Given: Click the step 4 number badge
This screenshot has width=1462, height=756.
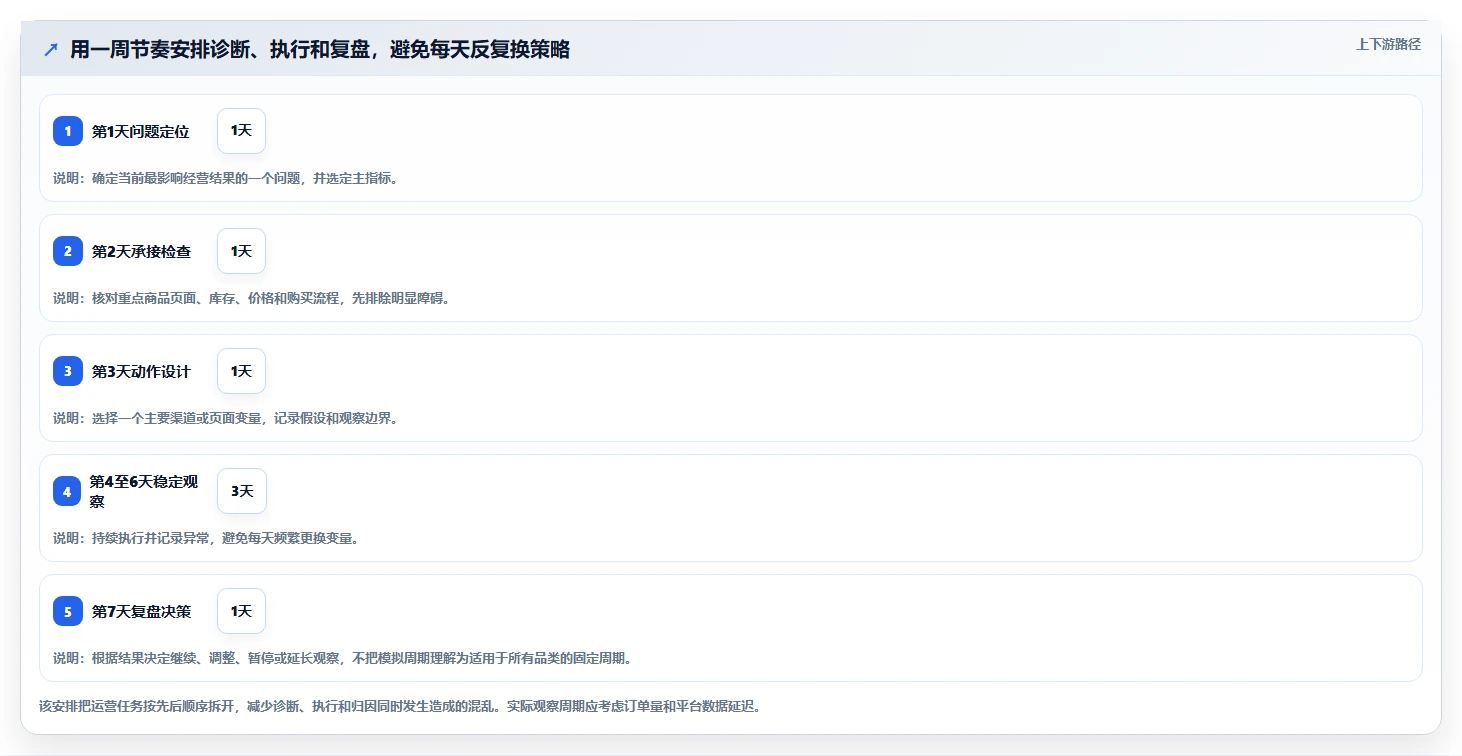Looking at the screenshot, I should [67, 491].
